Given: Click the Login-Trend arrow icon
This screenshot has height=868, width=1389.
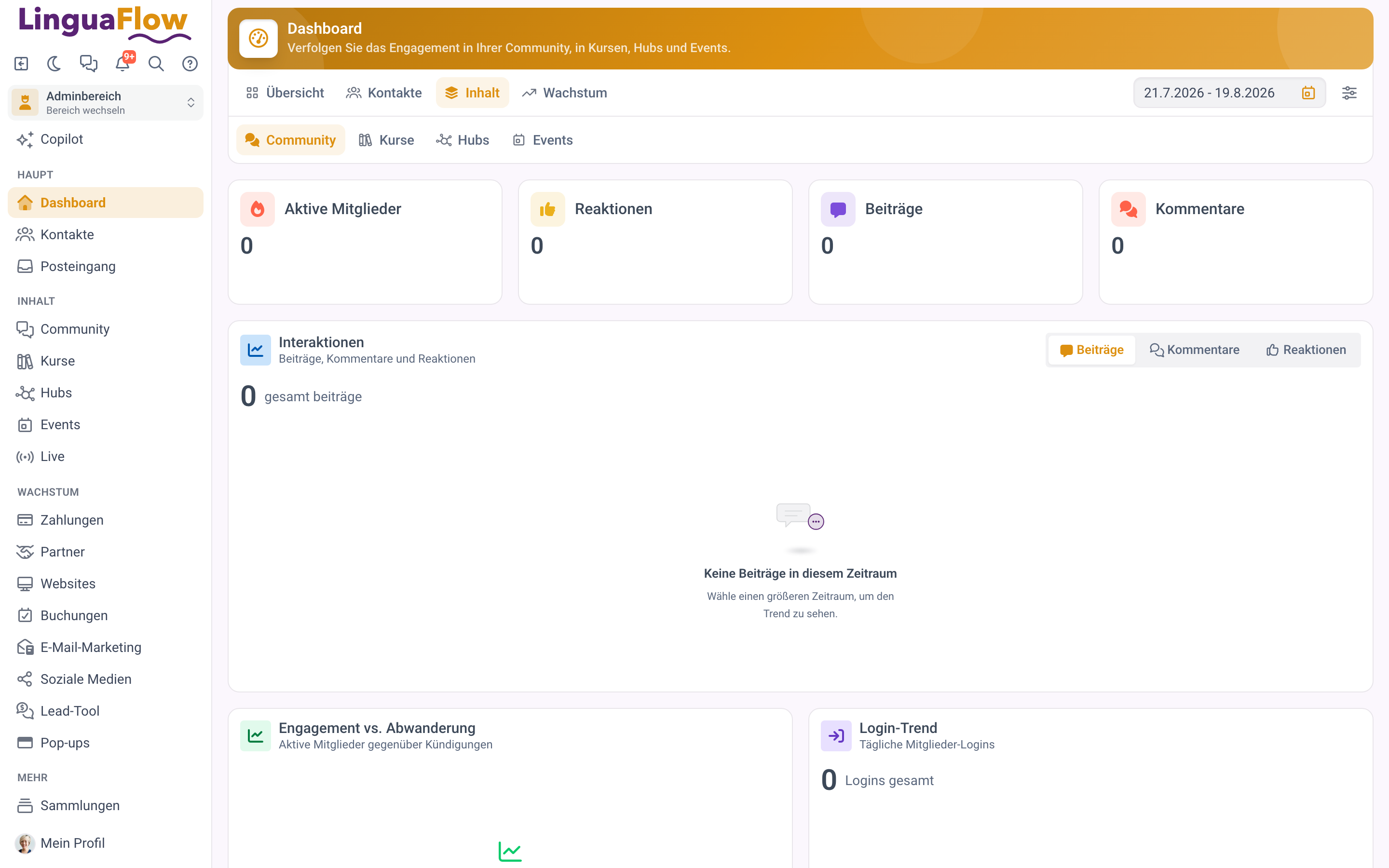Looking at the screenshot, I should click(836, 736).
